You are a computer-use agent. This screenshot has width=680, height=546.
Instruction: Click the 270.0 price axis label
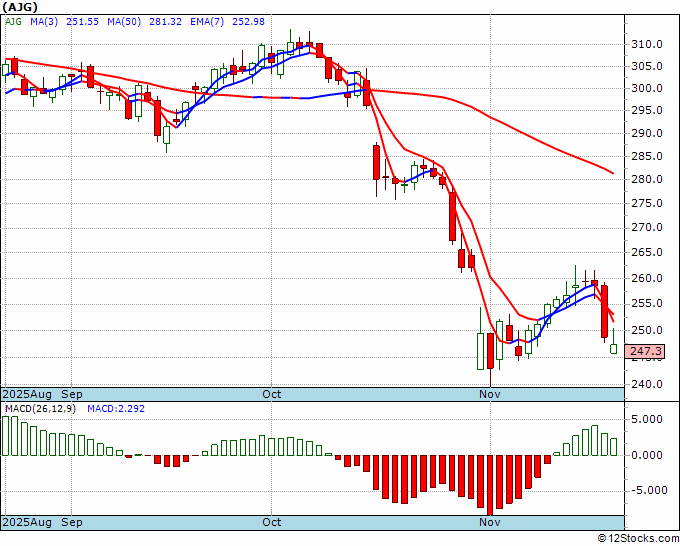(646, 227)
